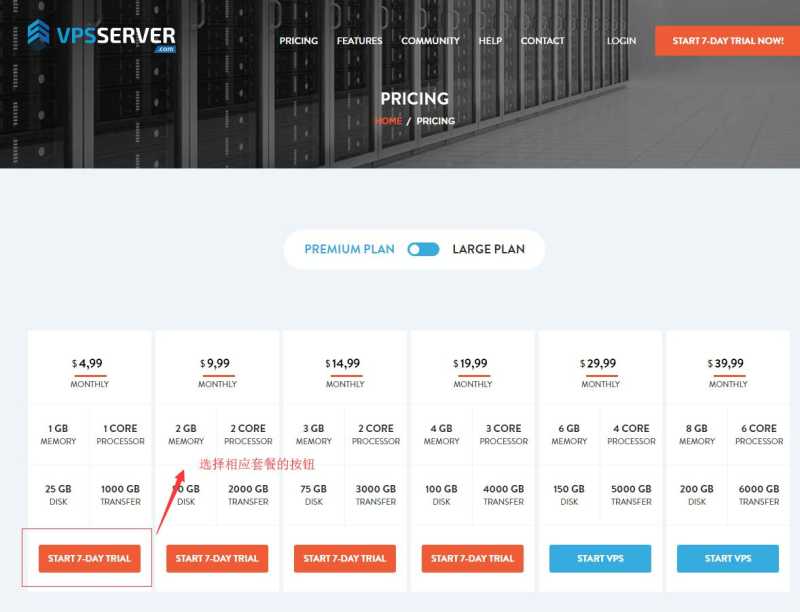Click the 150 GB Disk cell

(569, 495)
